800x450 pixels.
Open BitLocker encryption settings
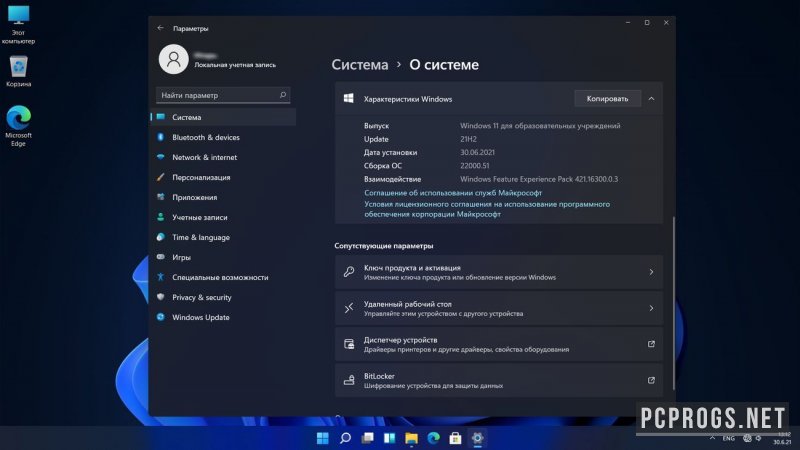498,381
